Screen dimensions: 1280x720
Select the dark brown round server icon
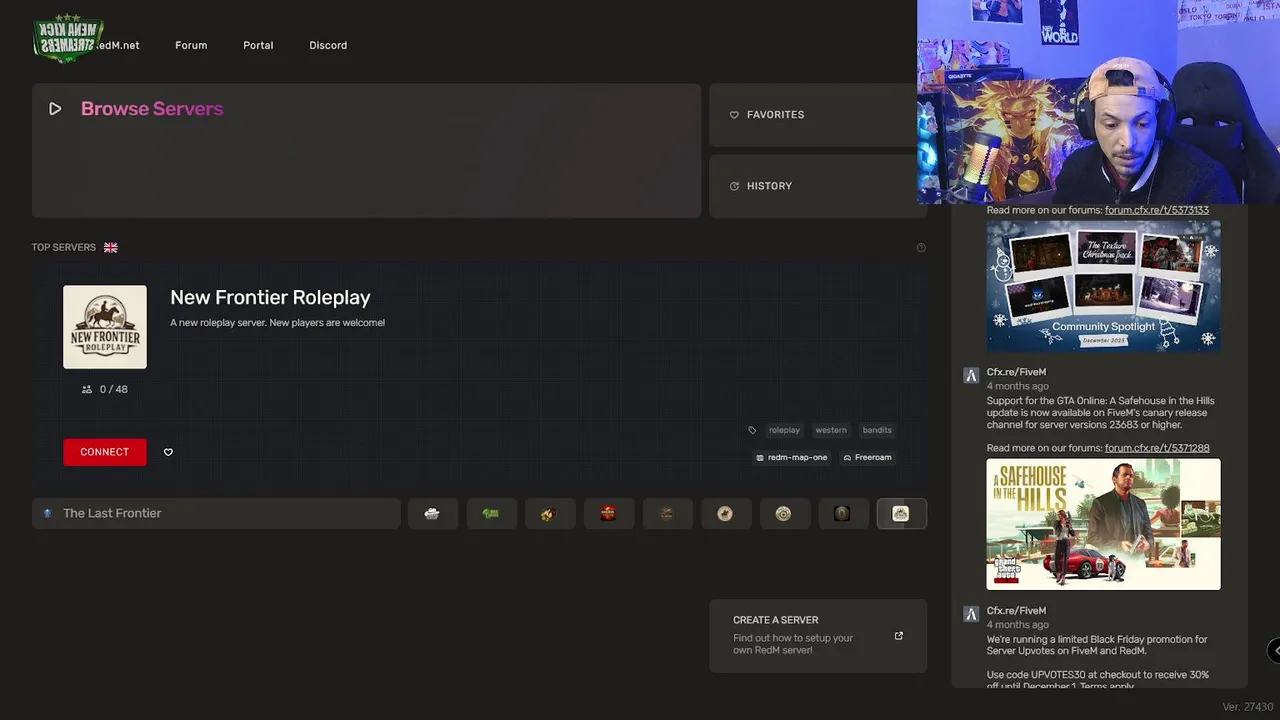pos(667,513)
